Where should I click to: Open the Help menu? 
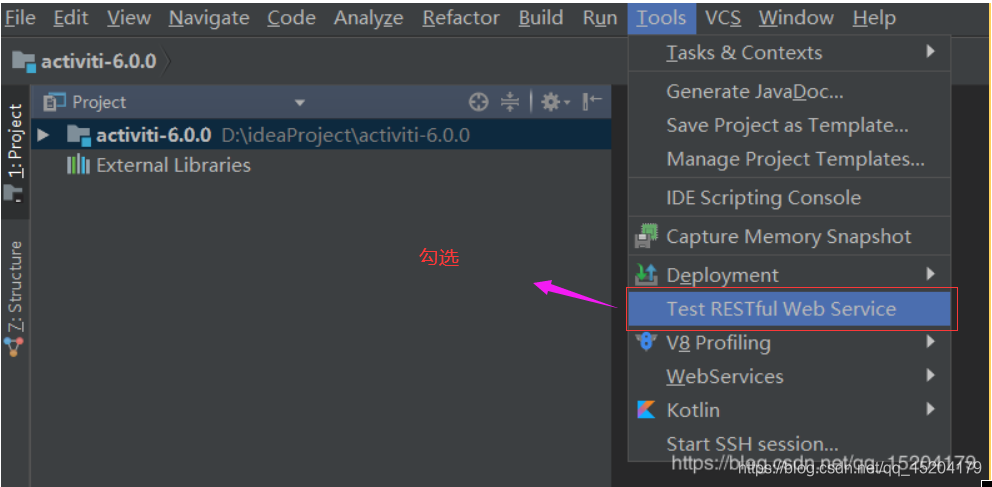pos(874,18)
